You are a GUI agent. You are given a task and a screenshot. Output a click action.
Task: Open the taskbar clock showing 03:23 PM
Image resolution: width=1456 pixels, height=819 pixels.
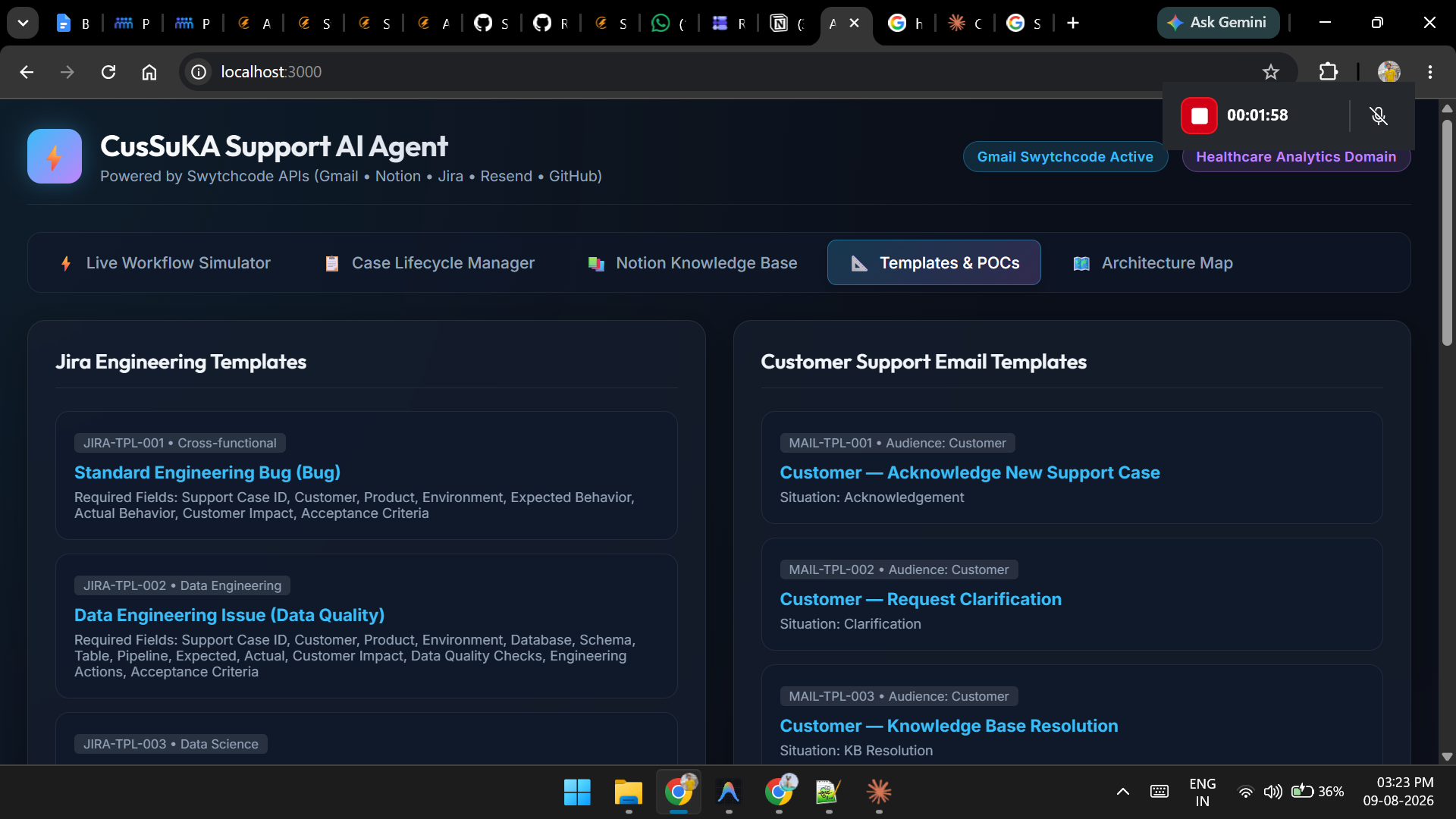[x=1398, y=792]
